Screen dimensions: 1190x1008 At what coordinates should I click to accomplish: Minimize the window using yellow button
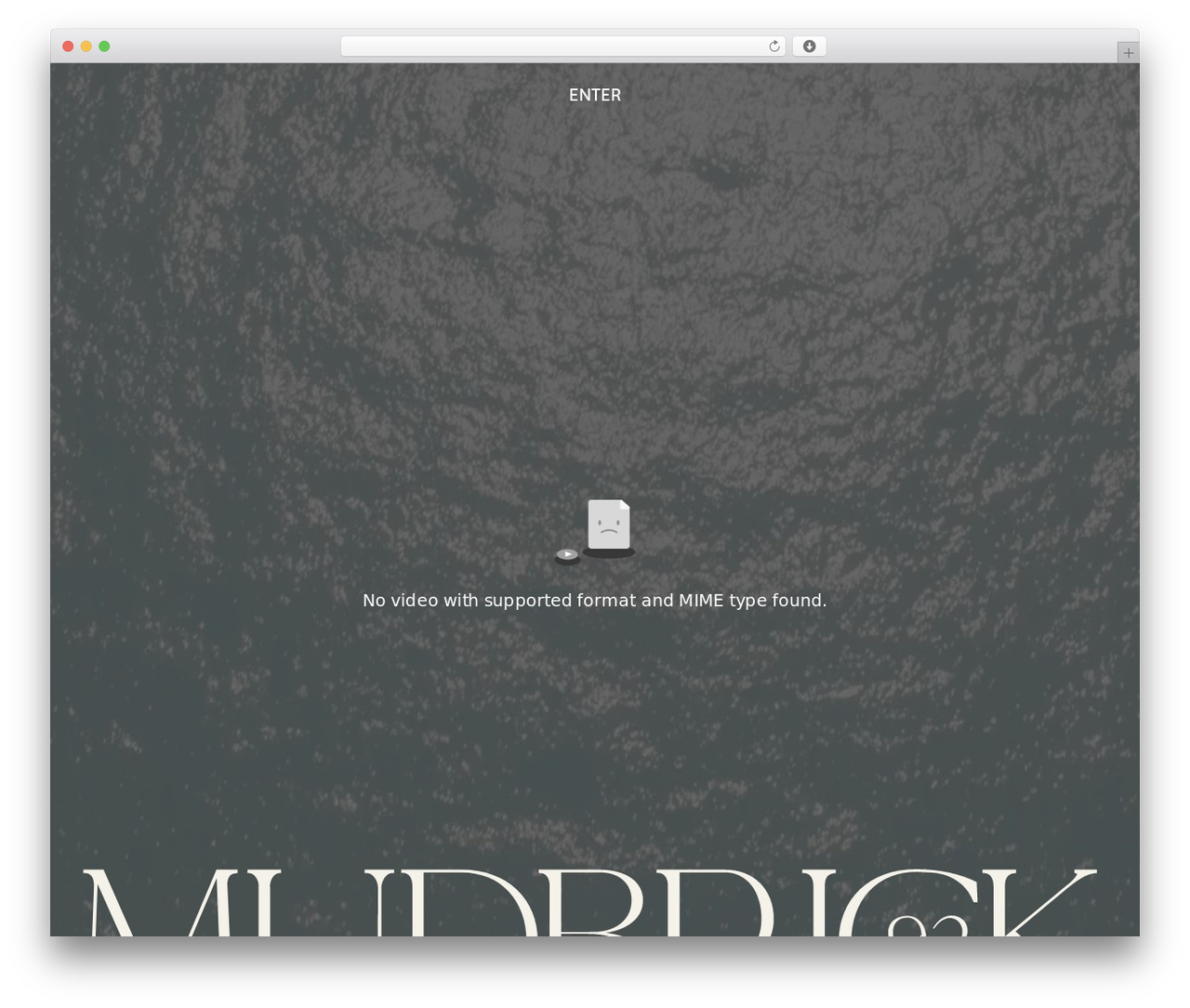[x=86, y=46]
